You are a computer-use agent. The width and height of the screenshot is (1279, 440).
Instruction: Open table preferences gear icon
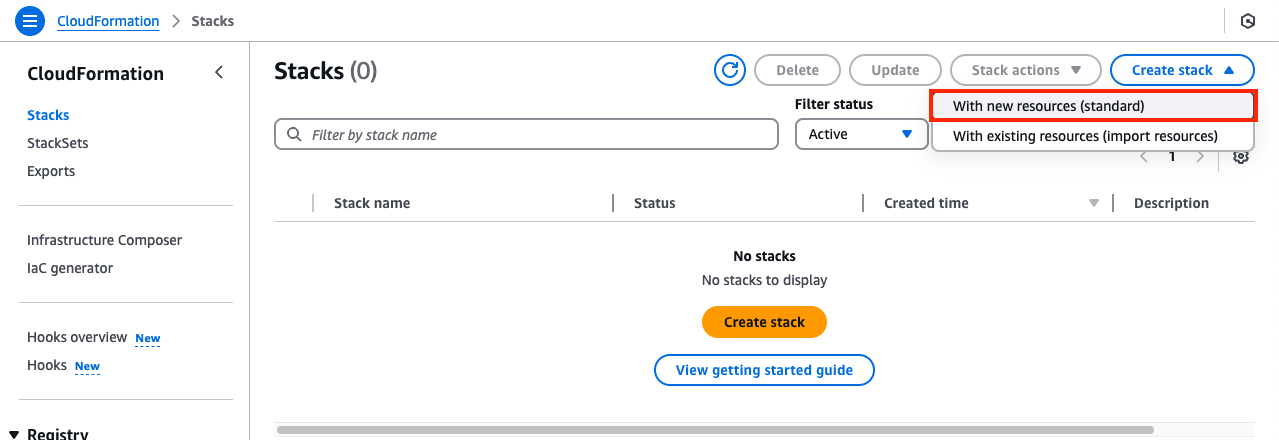[x=1241, y=157]
